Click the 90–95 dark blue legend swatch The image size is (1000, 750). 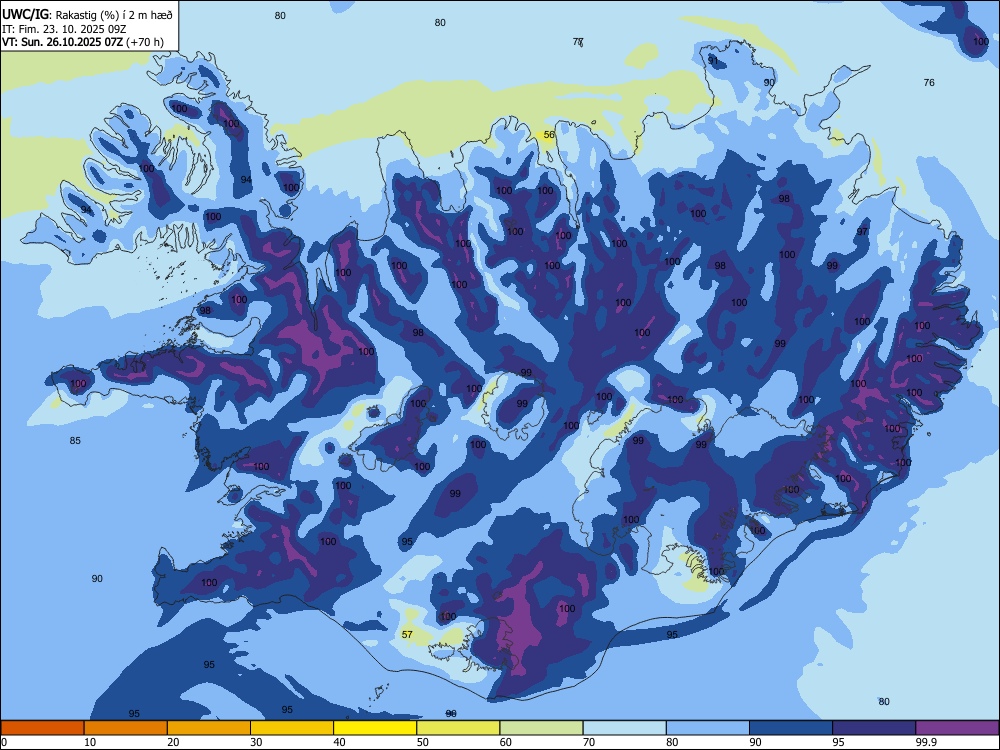tap(791, 728)
